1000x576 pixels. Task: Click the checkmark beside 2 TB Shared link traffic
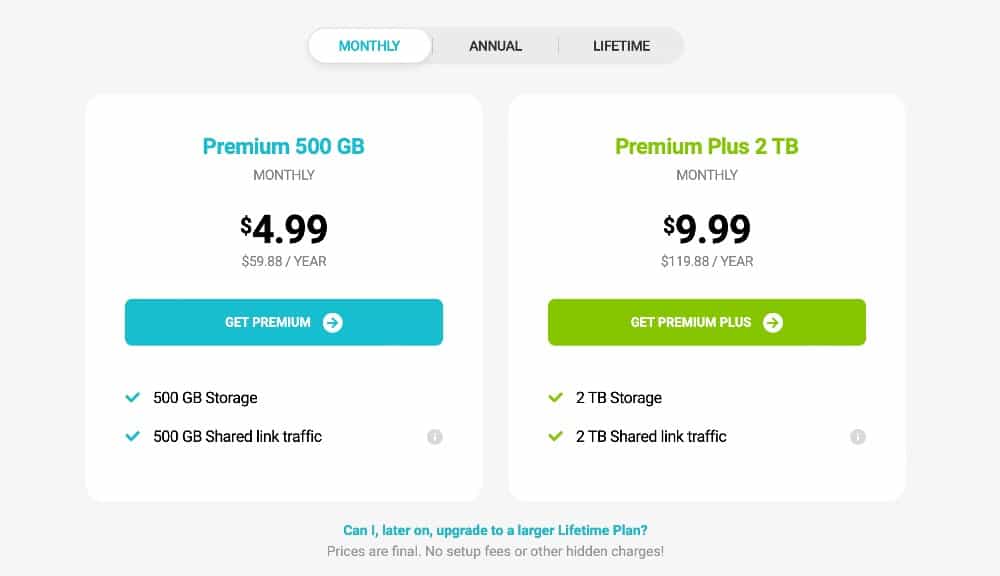pos(556,437)
